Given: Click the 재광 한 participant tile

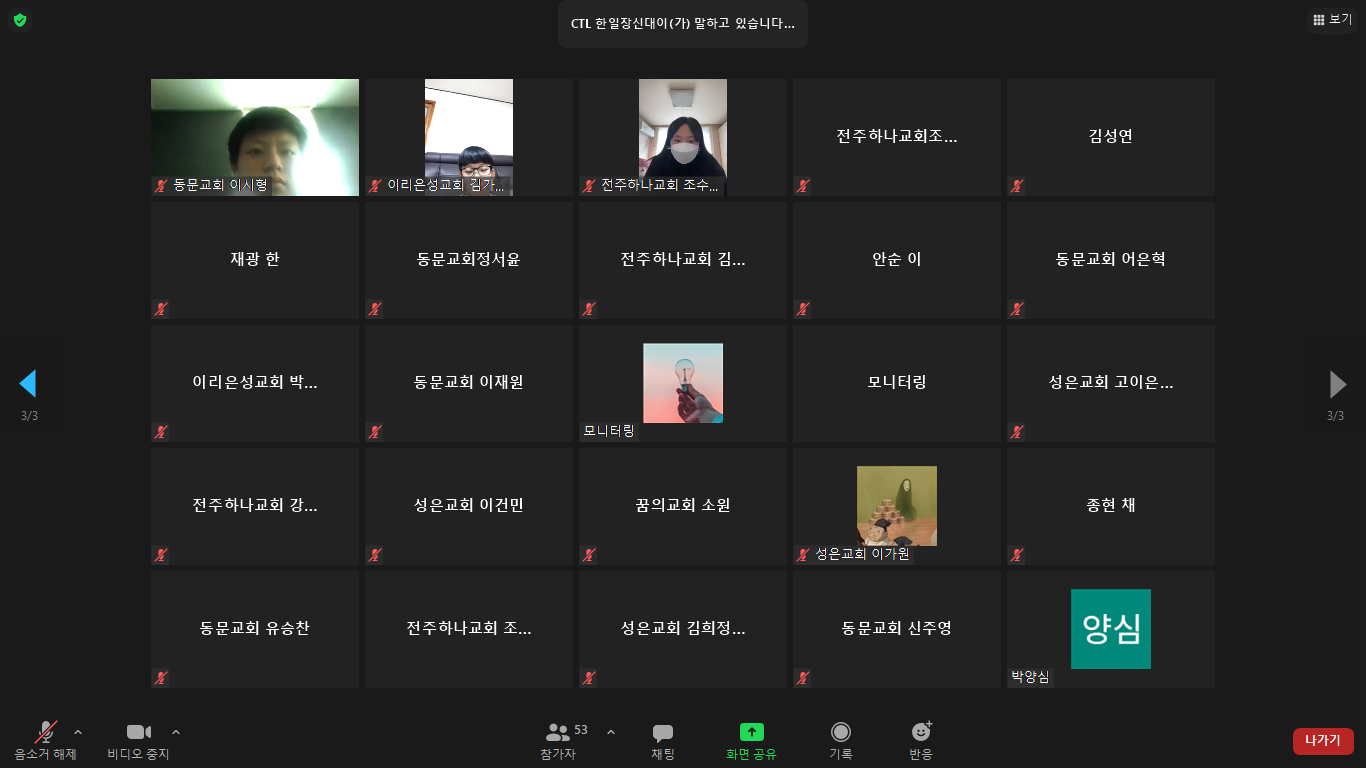Looking at the screenshot, I should coord(255,260).
